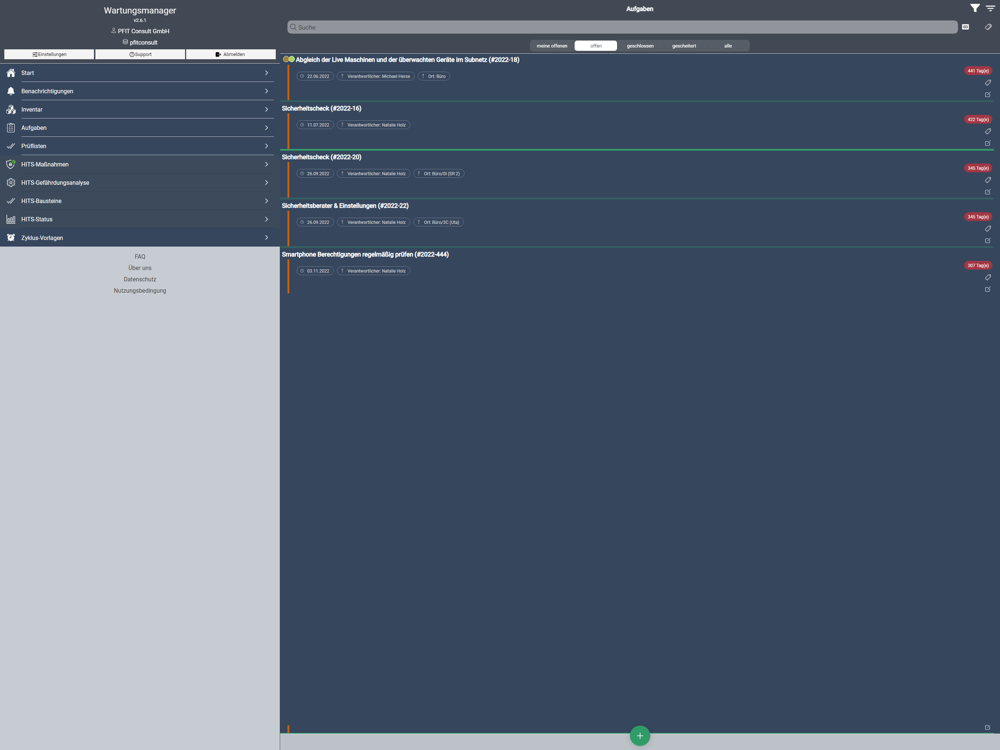Click the checkmark icon for Prüflisten

click(11, 146)
